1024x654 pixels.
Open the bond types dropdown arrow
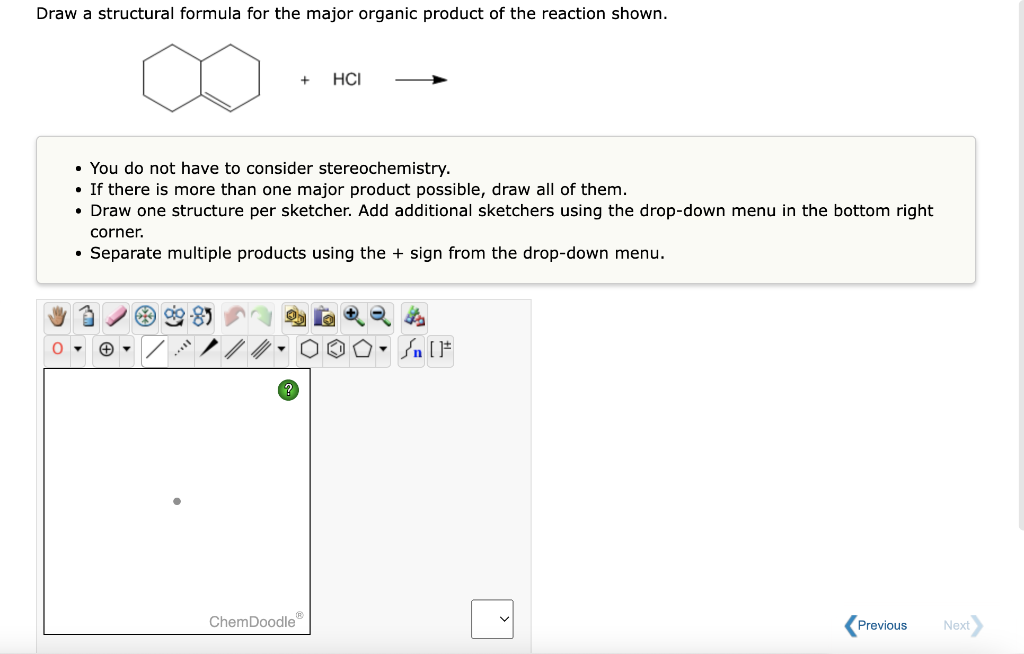point(281,350)
